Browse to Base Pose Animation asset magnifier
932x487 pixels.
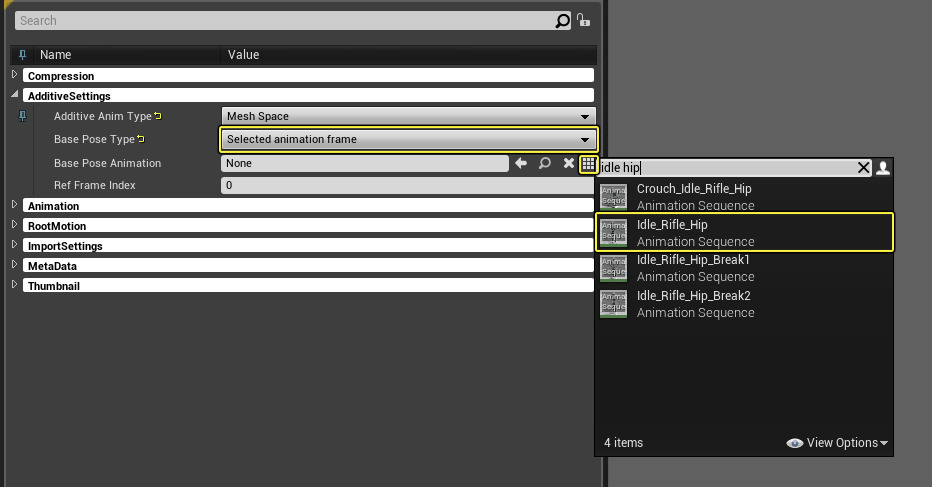point(544,163)
